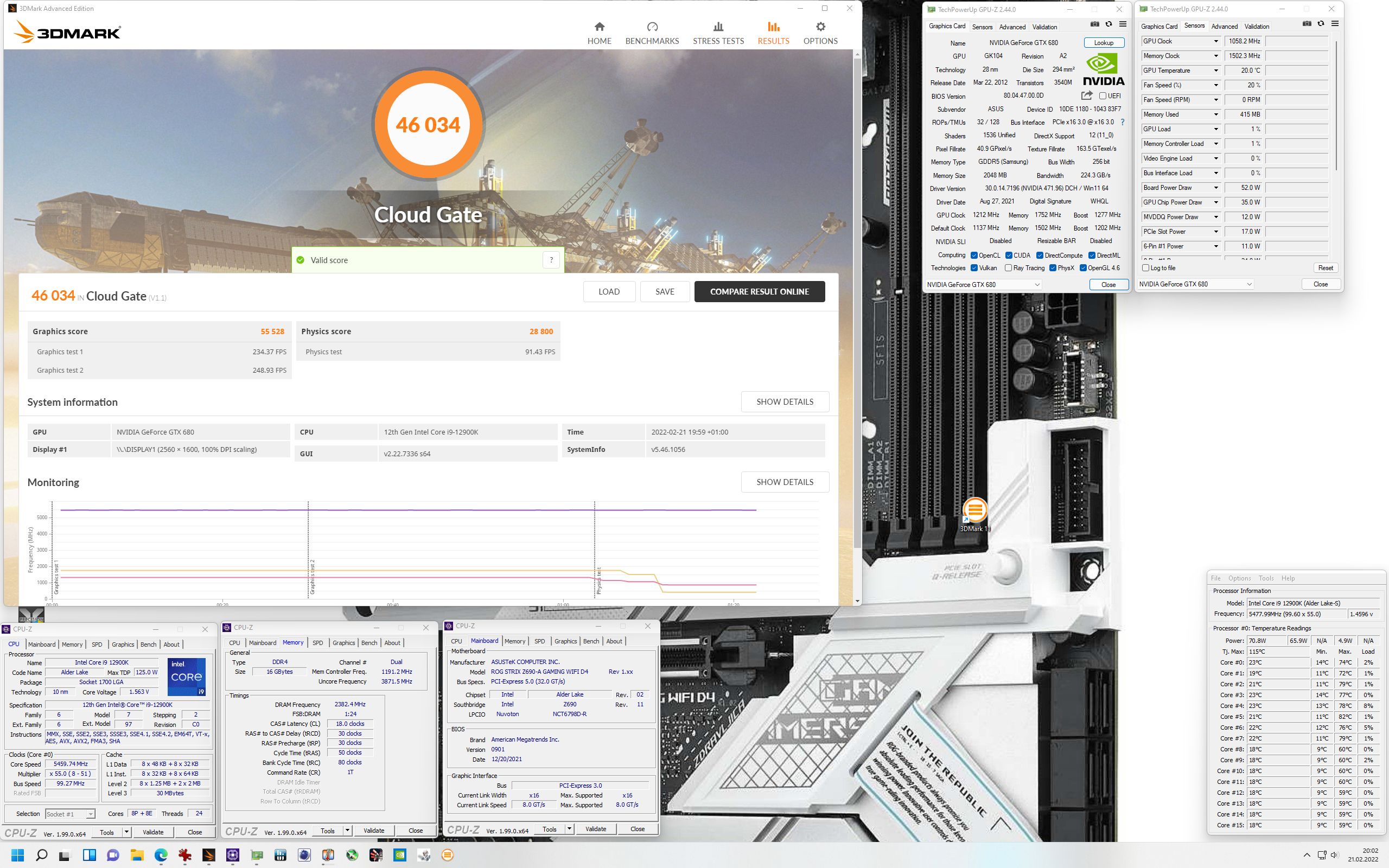This screenshot has width=1389, height=868.
Task: Open Tools dropdown arrow in CPU-Z Memory window
Action: coord(347,831)
